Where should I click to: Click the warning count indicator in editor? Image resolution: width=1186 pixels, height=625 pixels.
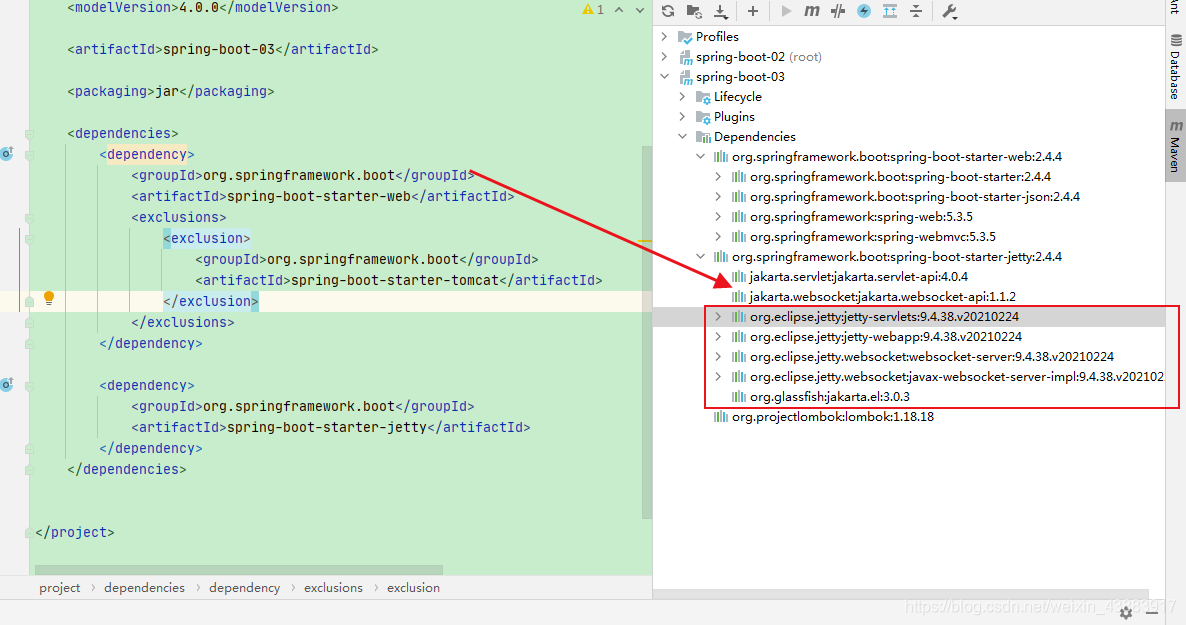[593, 10]
